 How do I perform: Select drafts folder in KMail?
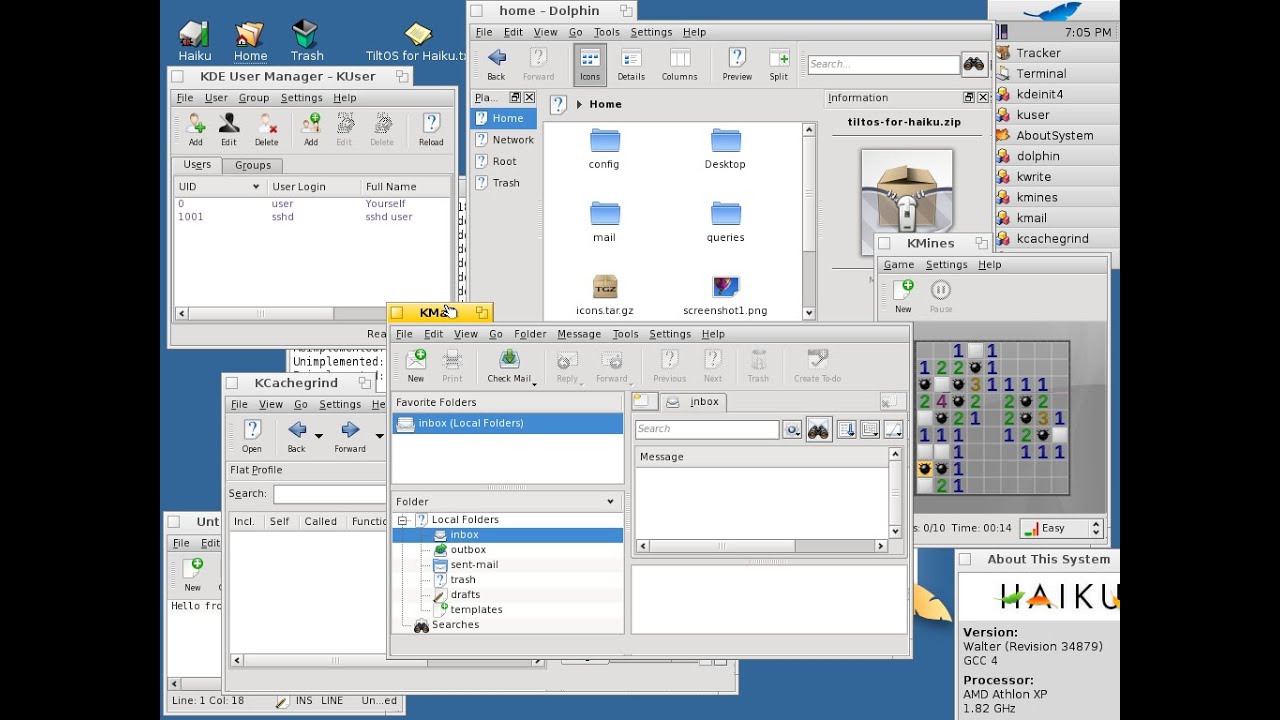point(465,594)
